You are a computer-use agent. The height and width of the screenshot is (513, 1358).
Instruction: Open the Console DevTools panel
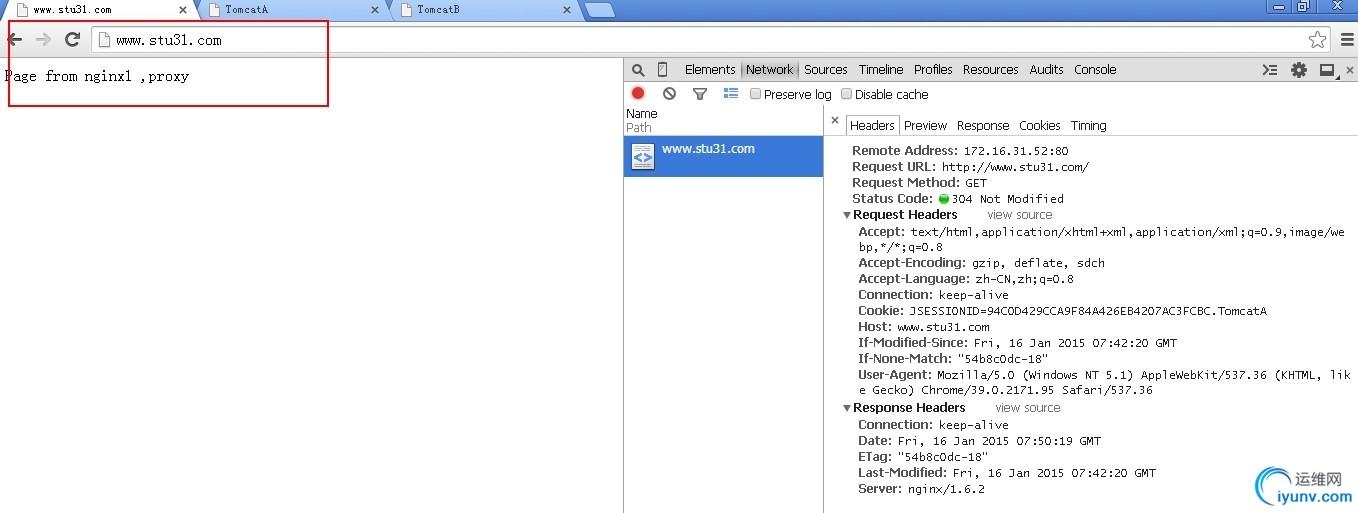click(1095, 70)
